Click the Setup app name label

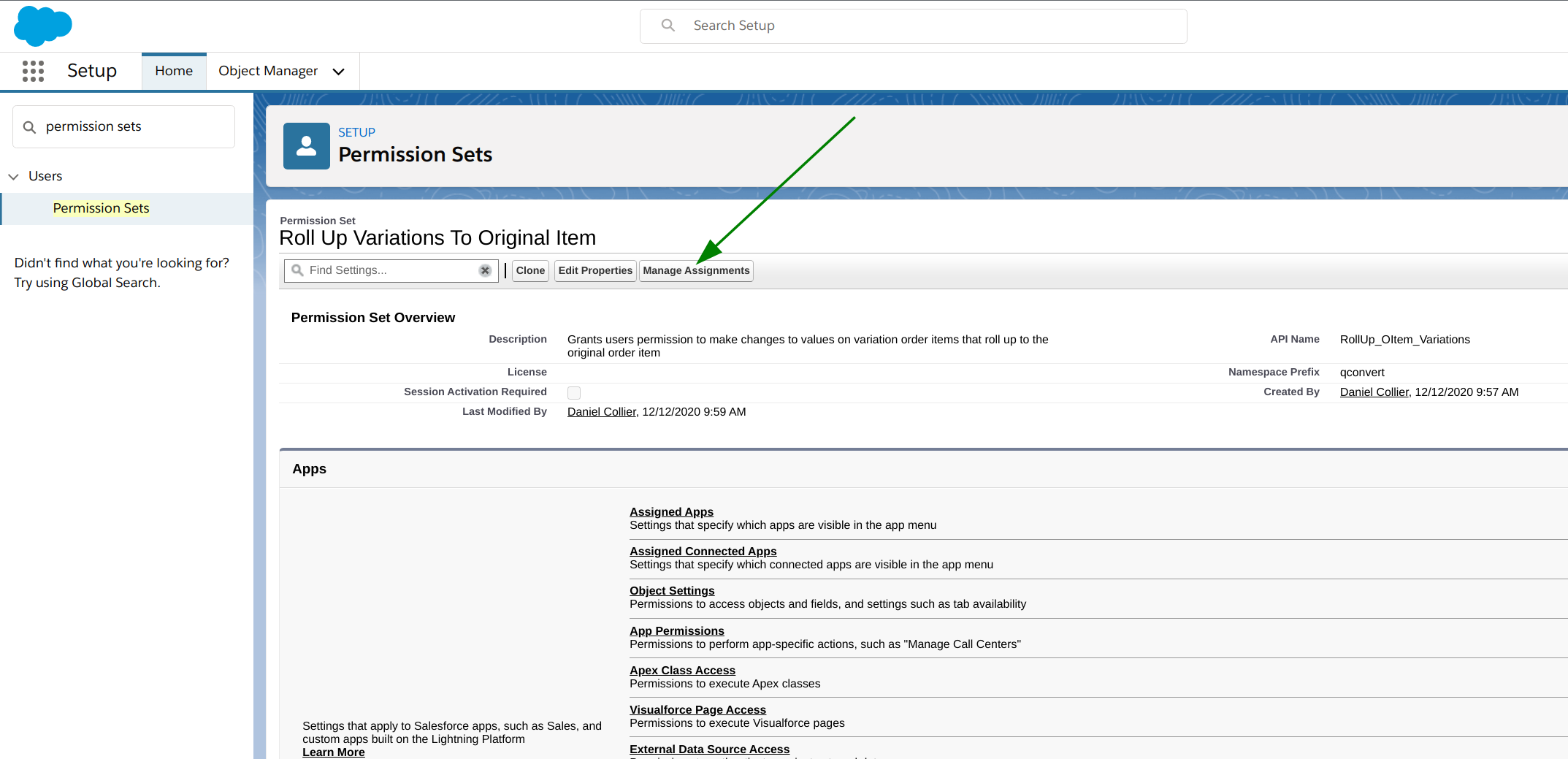point(92,71)
